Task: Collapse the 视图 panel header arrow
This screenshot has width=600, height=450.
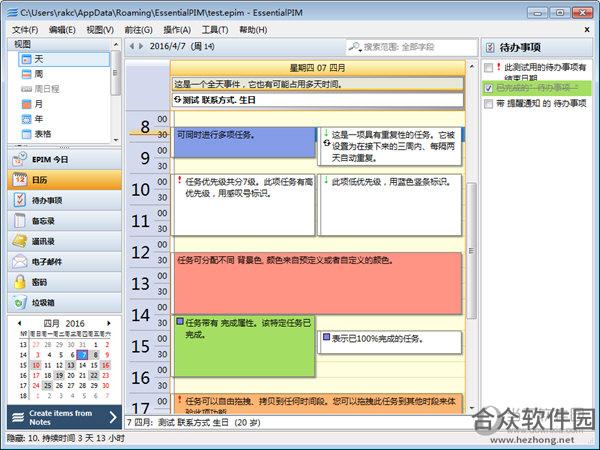Action: (116, 44)
